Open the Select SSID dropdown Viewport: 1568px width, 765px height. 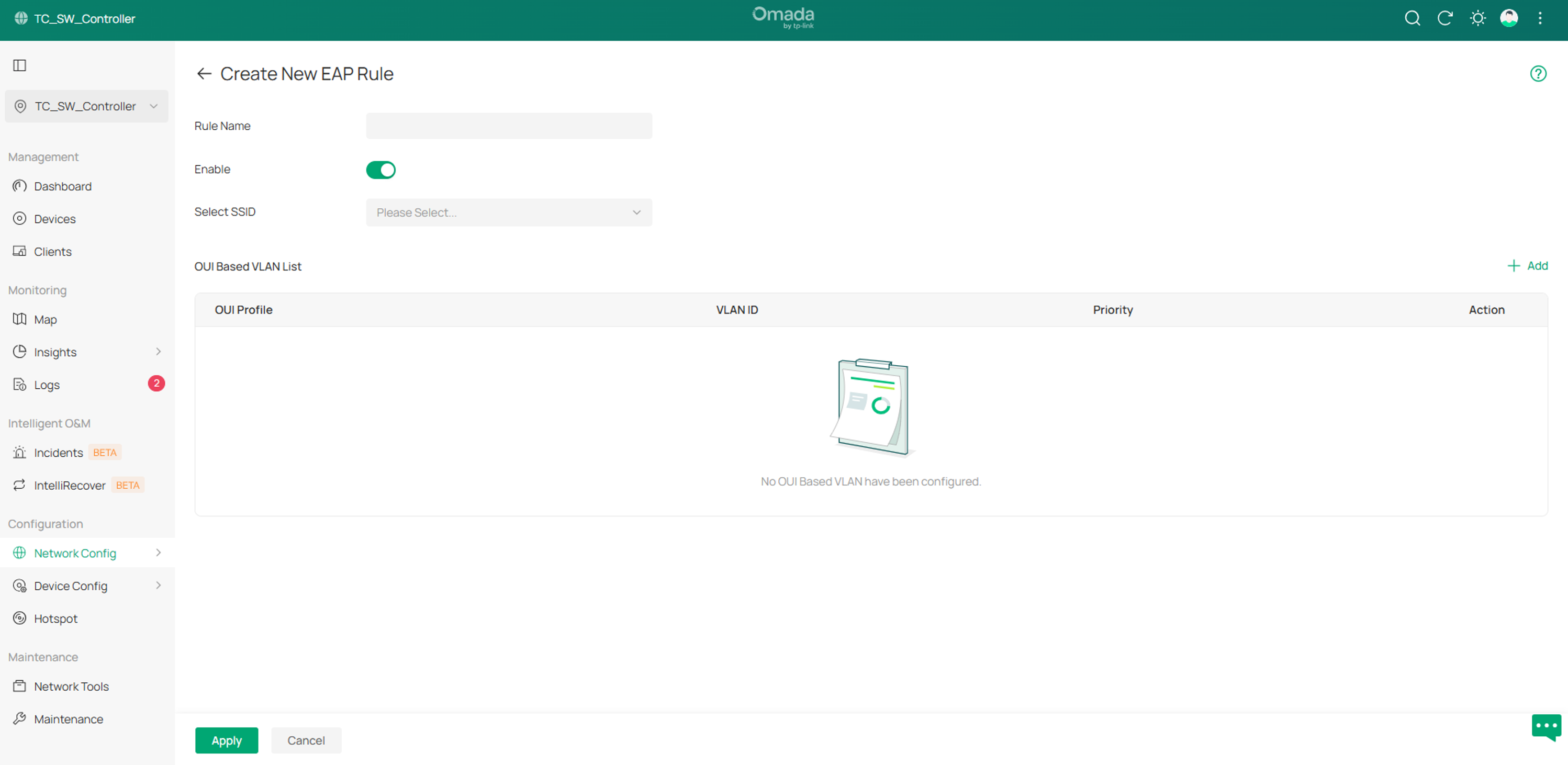click(509, 212)
